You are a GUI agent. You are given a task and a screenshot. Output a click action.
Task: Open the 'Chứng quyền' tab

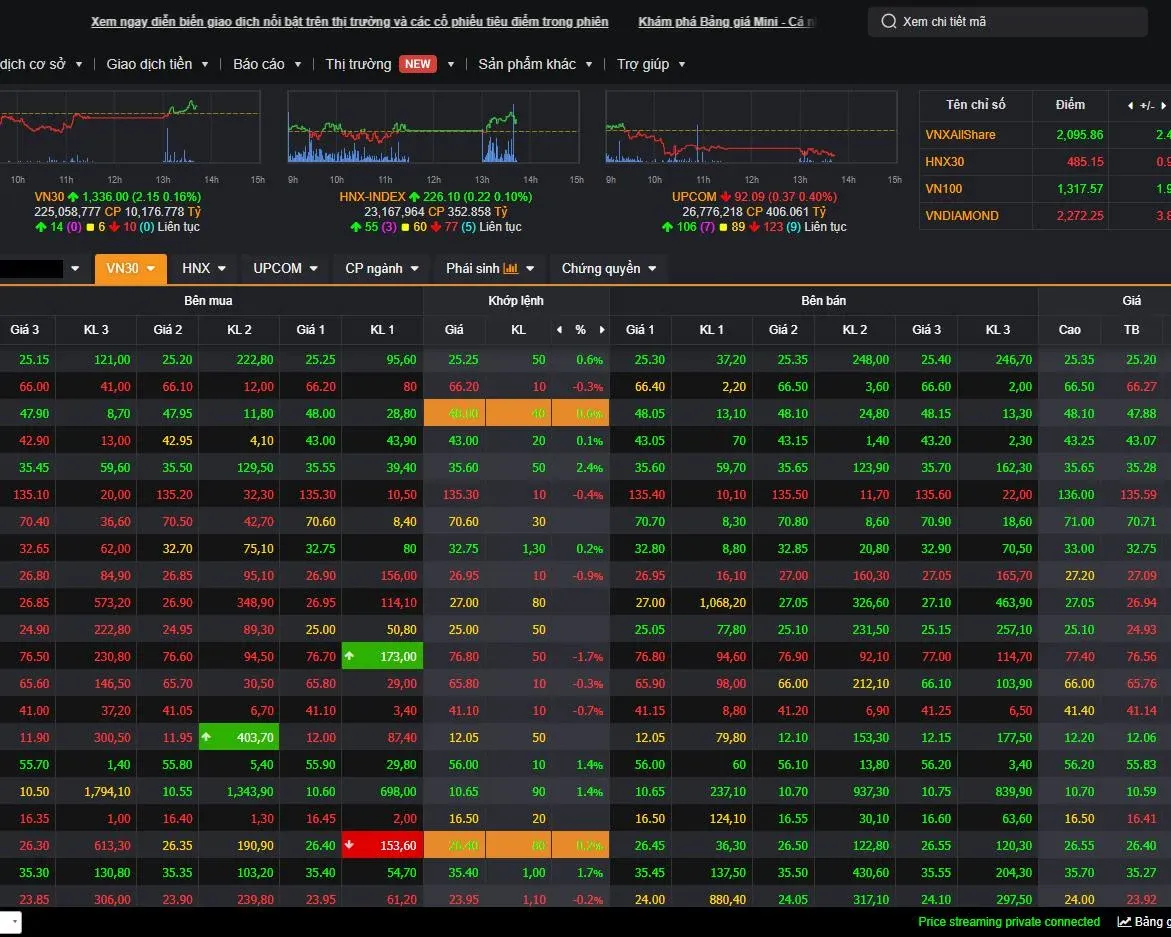[609, 269]
